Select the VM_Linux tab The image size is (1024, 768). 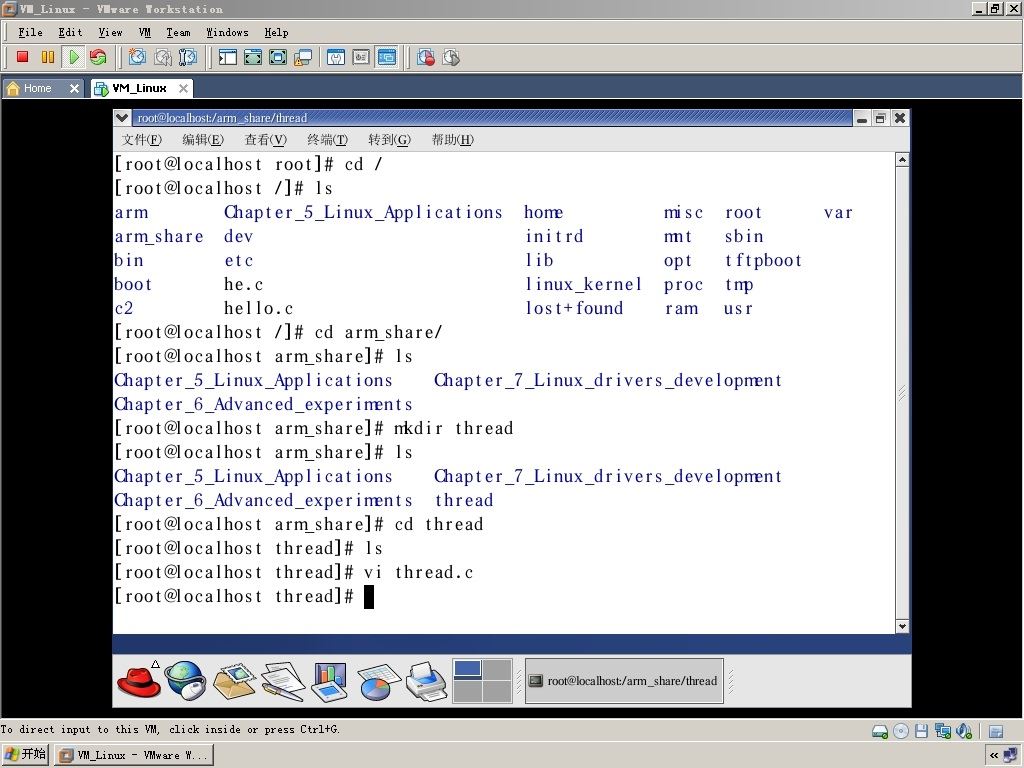(x=139, y=88)
